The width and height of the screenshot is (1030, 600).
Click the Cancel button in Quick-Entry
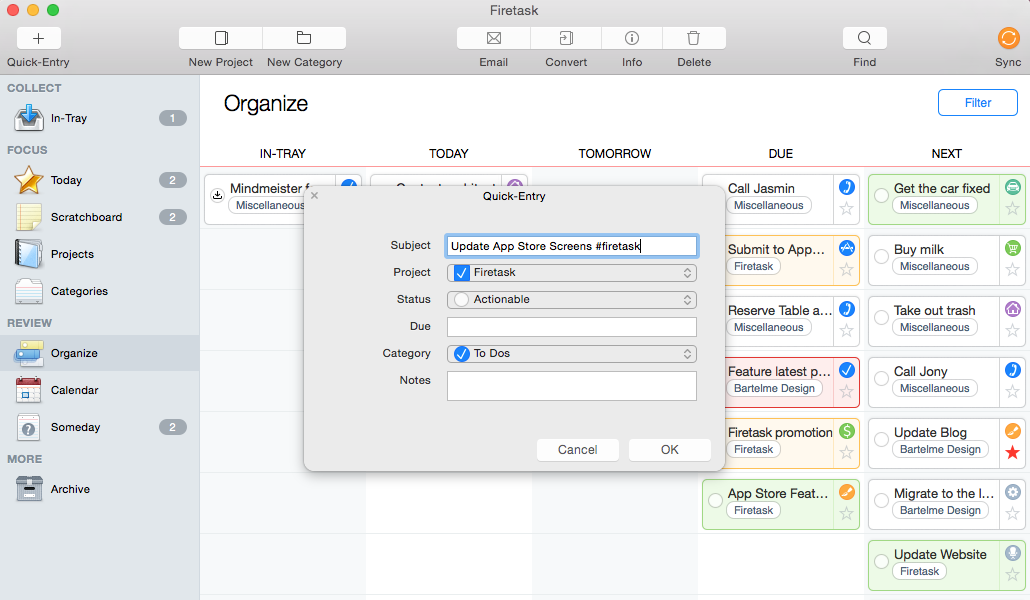coord(577,450)
